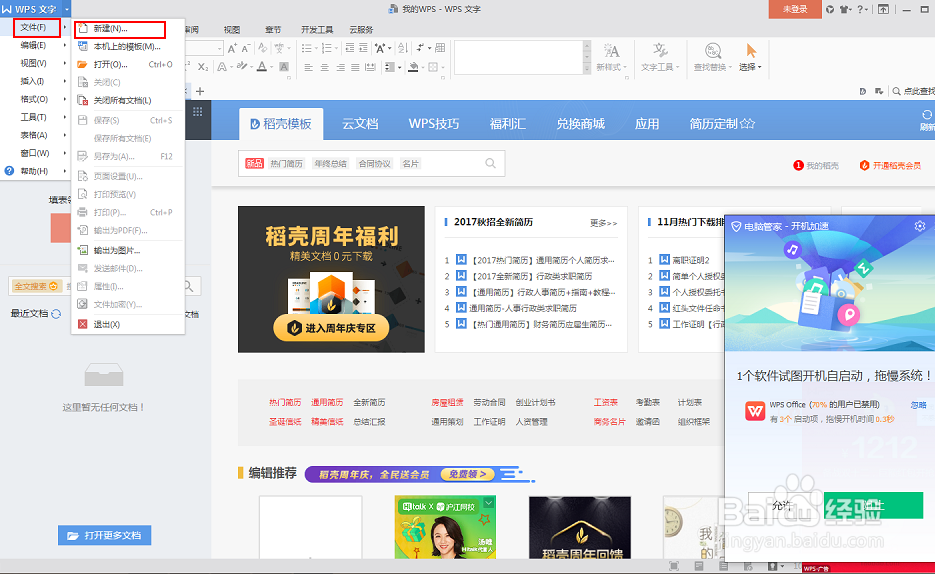Click the shading paint bucket icon

[x=413, y=67]
